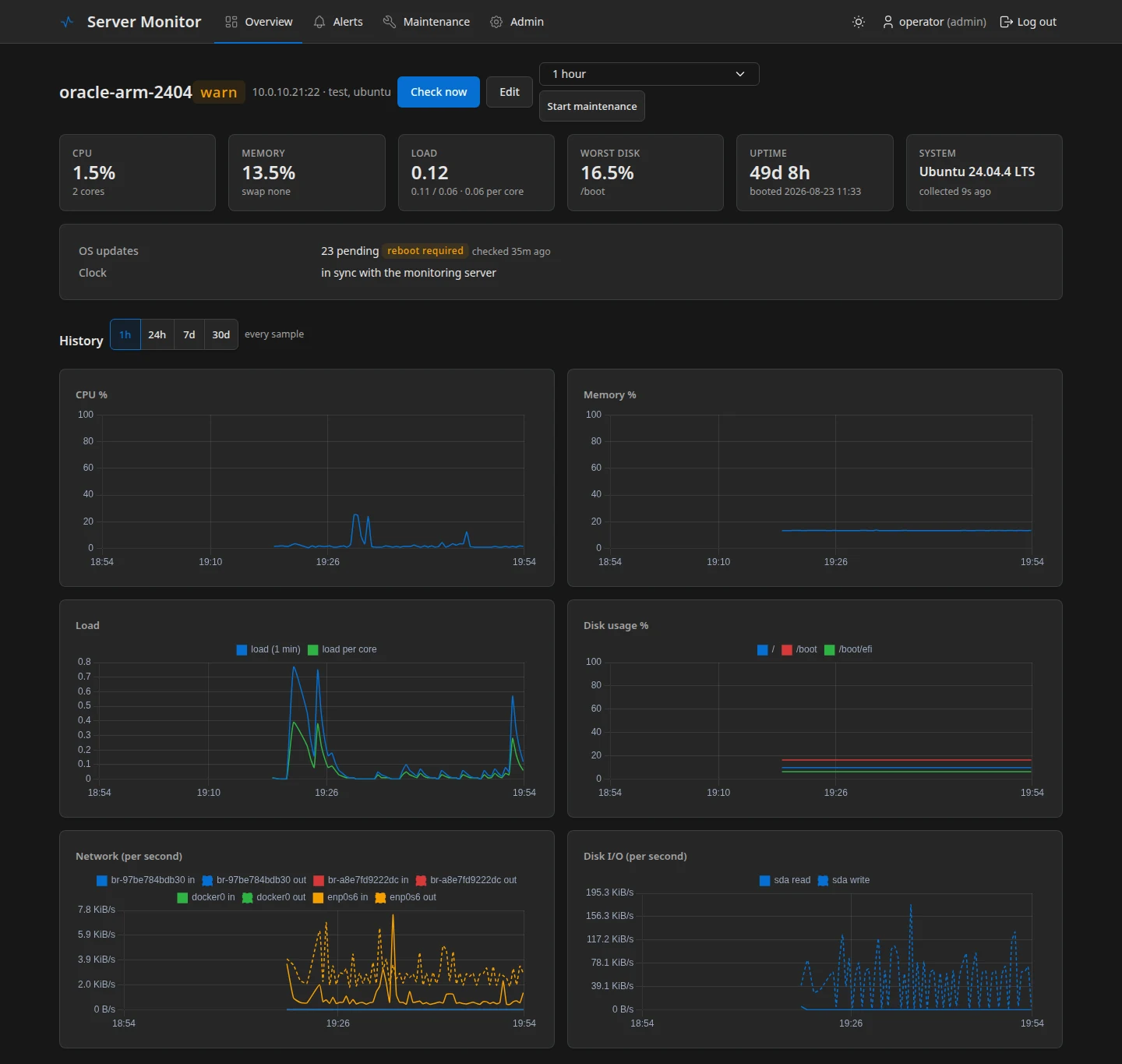Click Start maintenance button
This screenshot has width=1122, height=1064.
592,106
